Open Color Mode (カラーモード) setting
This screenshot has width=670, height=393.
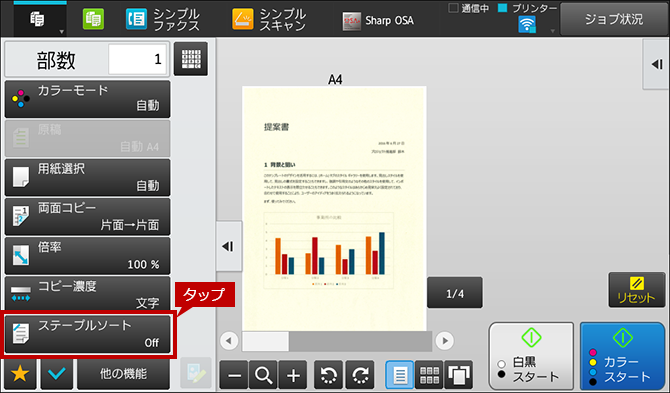click(87, 99)
